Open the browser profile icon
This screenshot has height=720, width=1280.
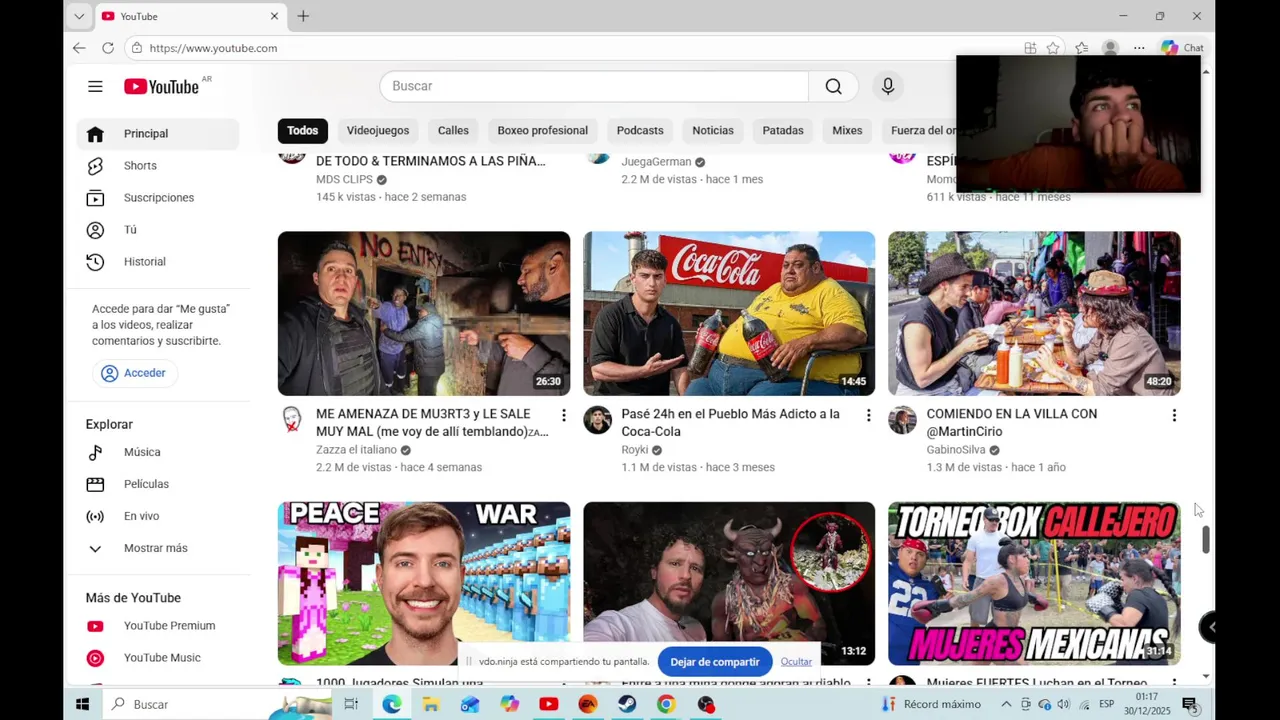pyautogui.click(x=1110, y=48)
